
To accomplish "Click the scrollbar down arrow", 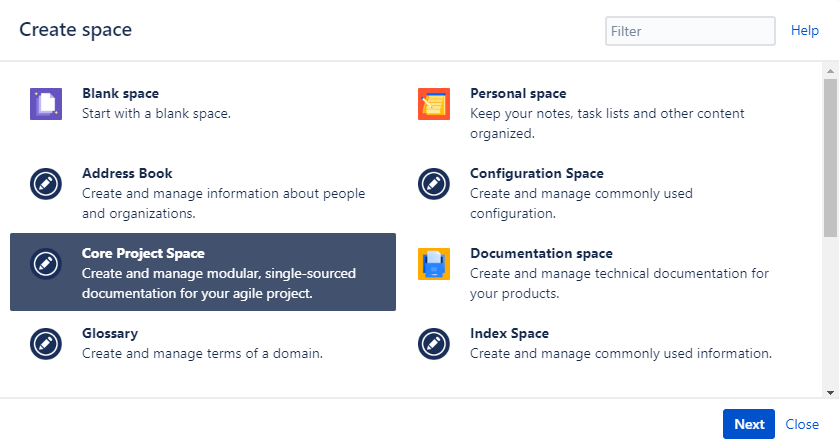I will [831, 391].
